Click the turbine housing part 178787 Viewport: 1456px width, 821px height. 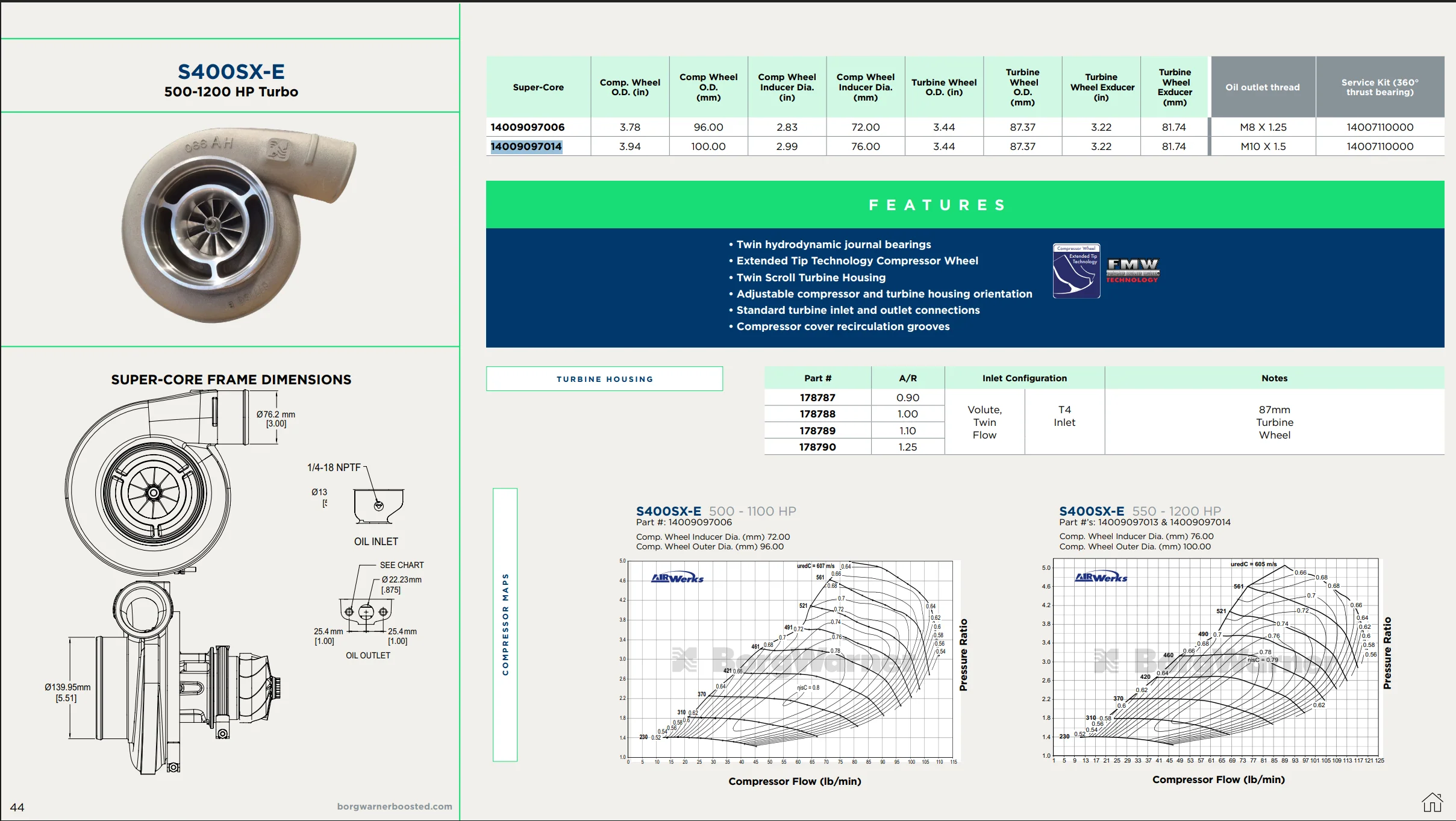point(817,398)
